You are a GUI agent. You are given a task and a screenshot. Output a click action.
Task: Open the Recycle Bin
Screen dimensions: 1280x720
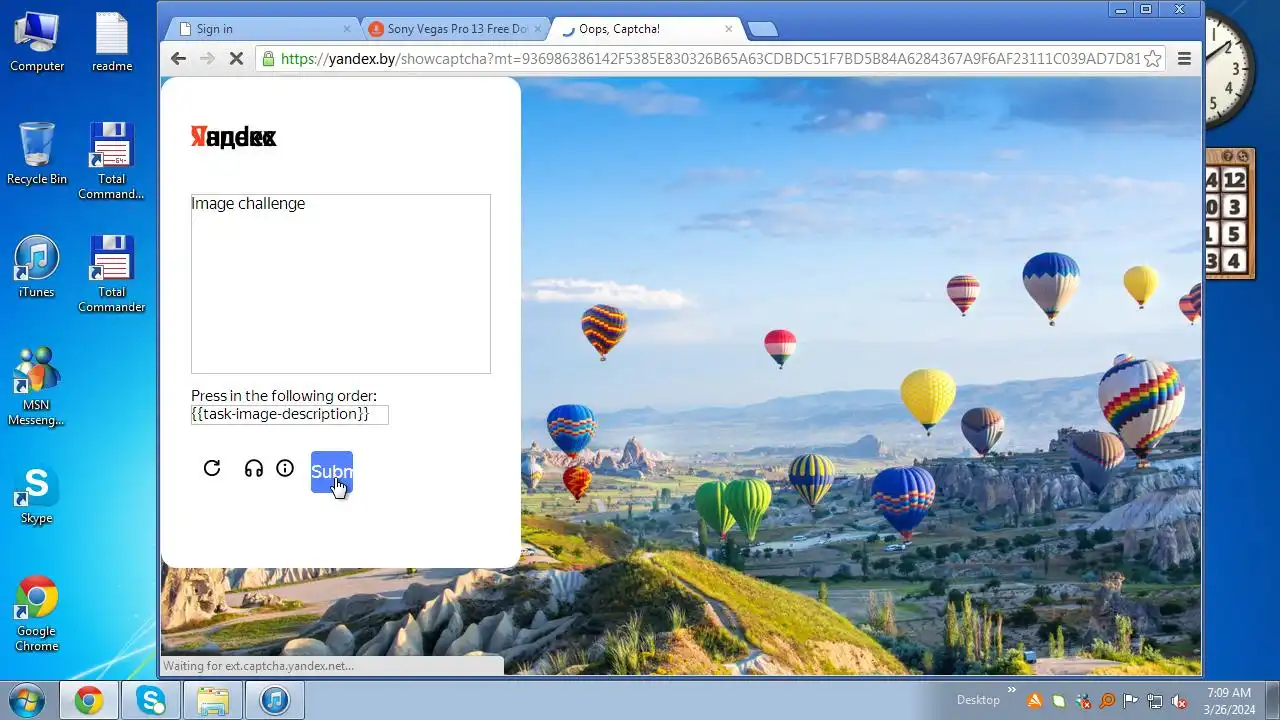coord(37,154)
